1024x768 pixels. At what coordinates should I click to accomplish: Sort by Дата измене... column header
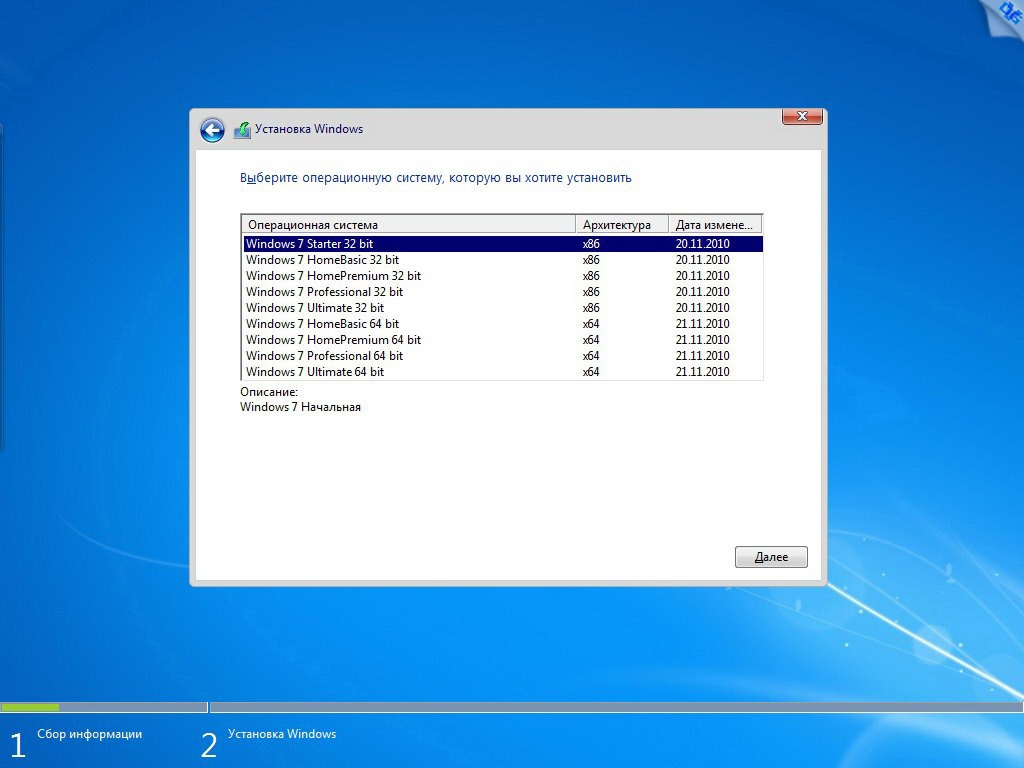coord(715,225)
